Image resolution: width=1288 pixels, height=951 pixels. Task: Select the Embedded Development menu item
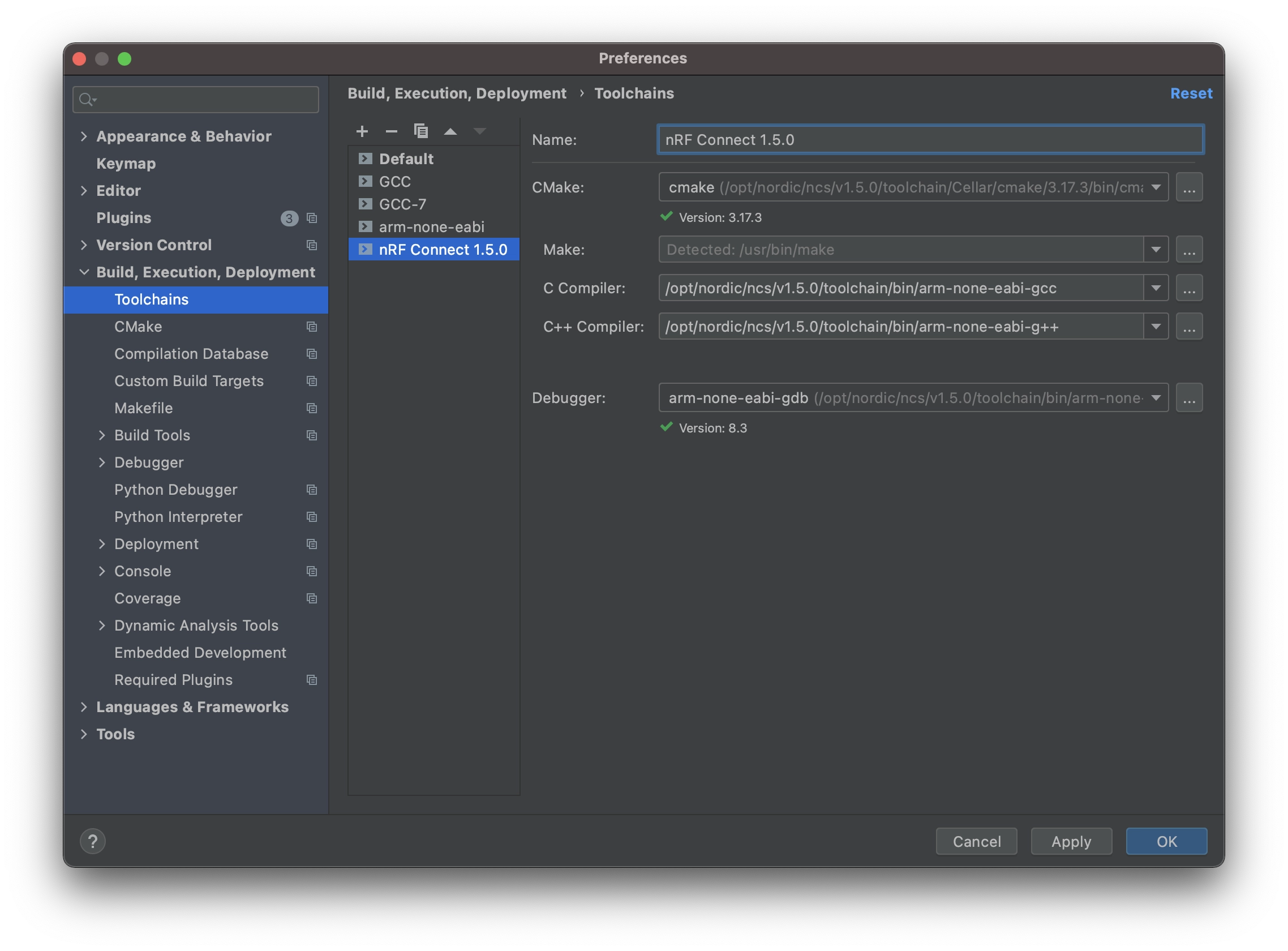point(200,653)
